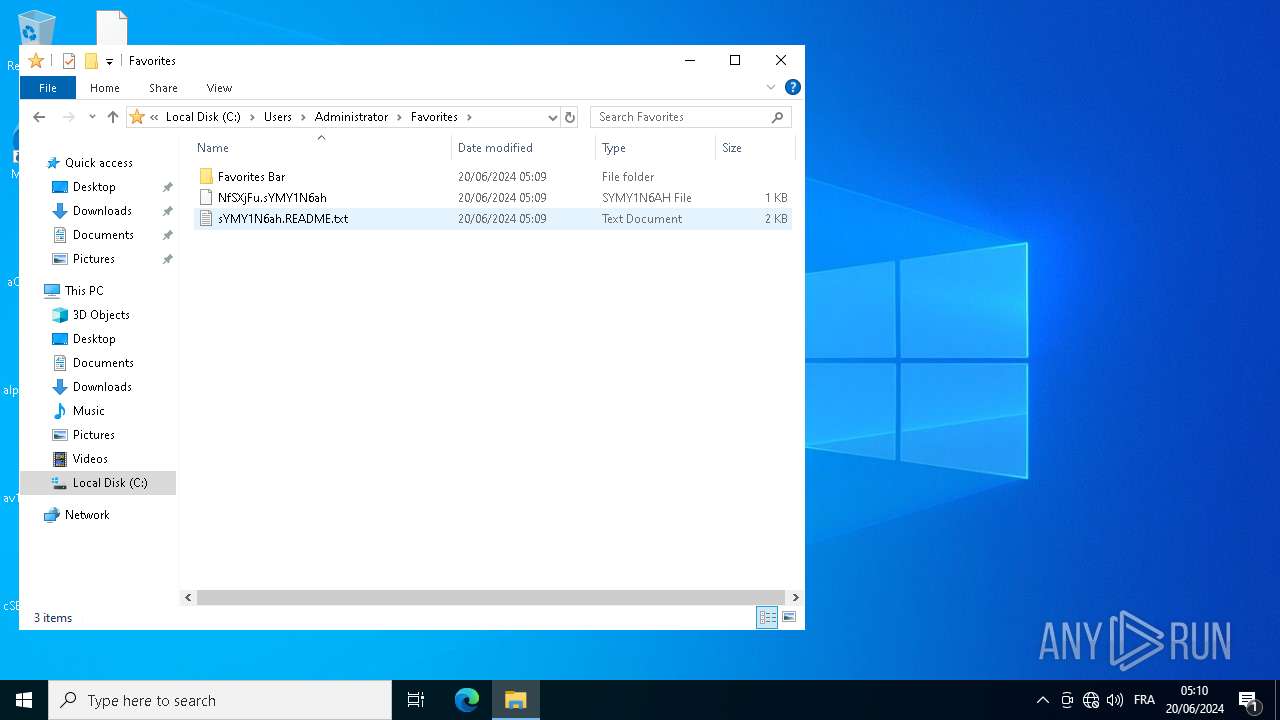Viewport: 1280px width, 720px height.
Task: Expand the ribbon with the chevron
Action: 771,88
